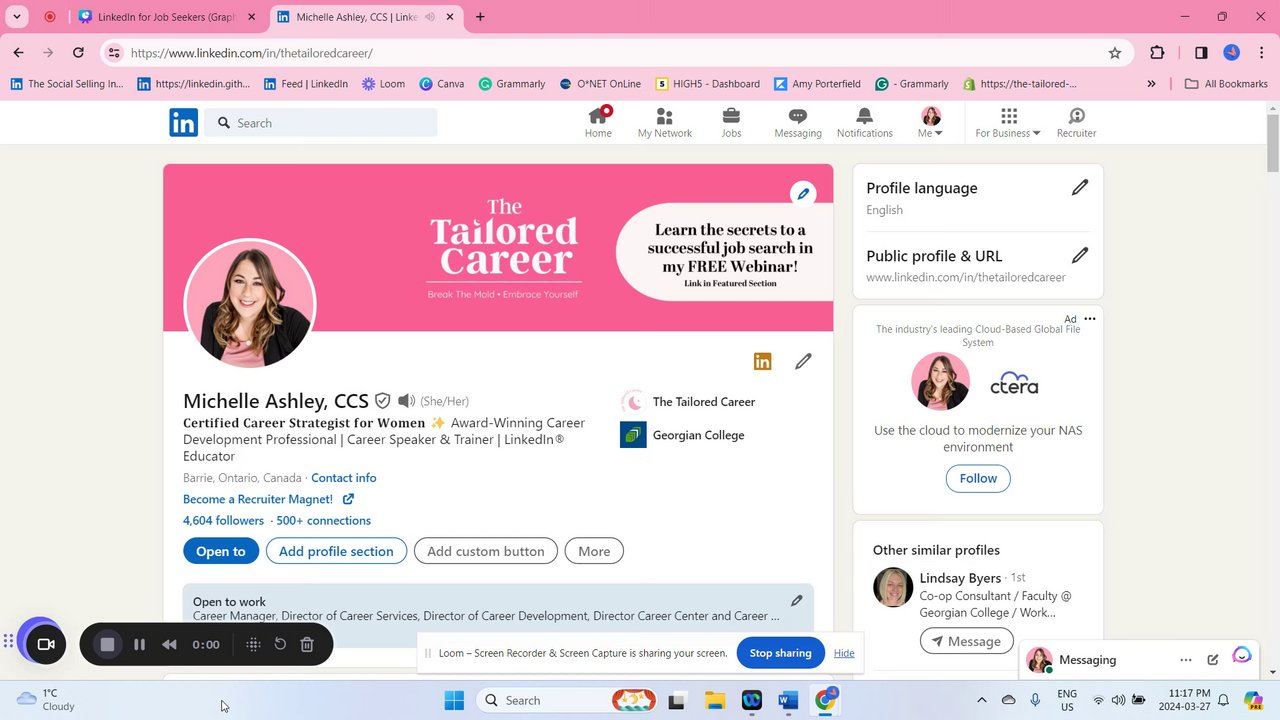Reload the page
The image size is (1280, 720).
[x=78, y=53]
